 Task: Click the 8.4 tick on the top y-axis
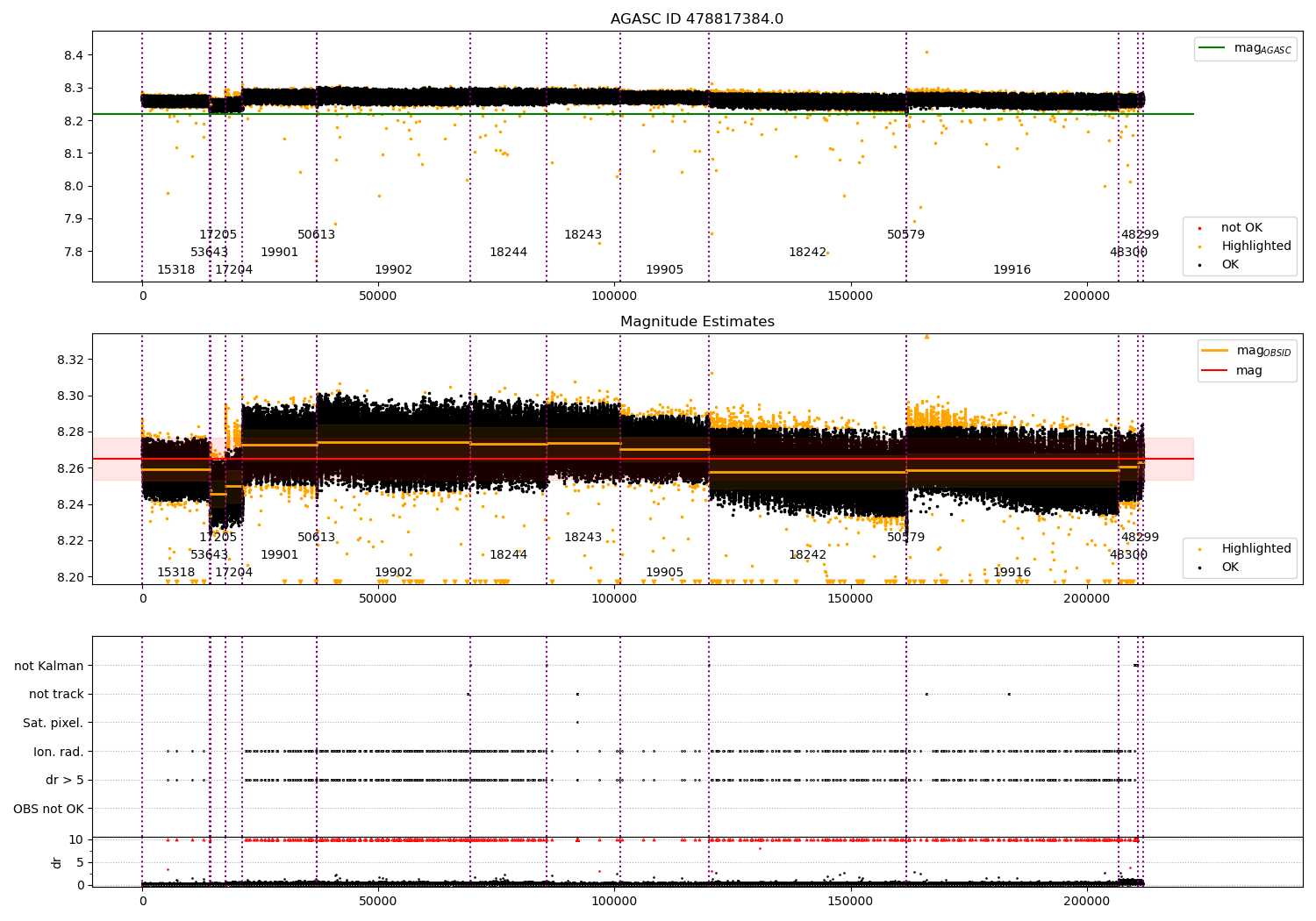point(74,55)
